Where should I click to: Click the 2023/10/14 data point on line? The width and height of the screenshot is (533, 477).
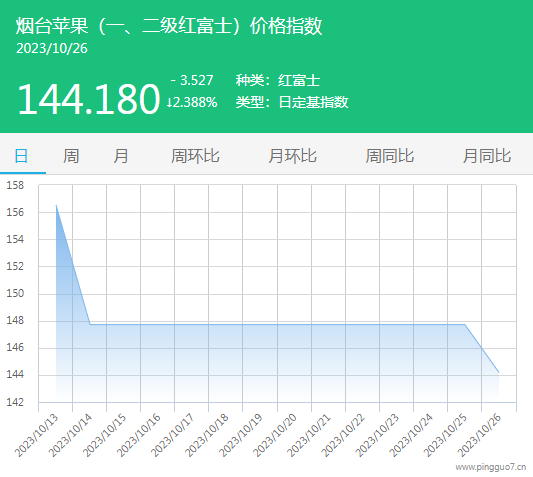[90, 324]
